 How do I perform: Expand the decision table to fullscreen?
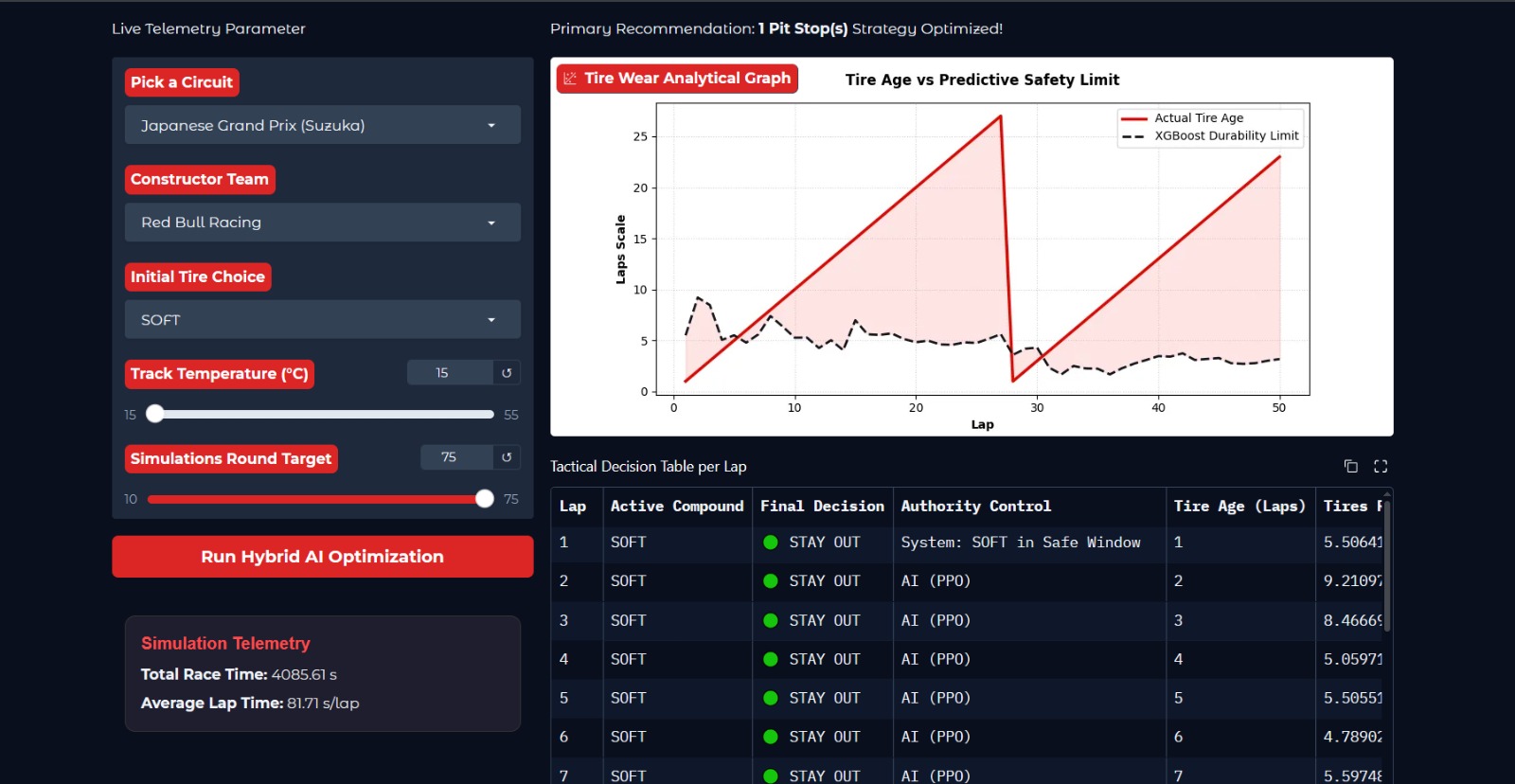pyautogui.click(x=1381, y=466)
